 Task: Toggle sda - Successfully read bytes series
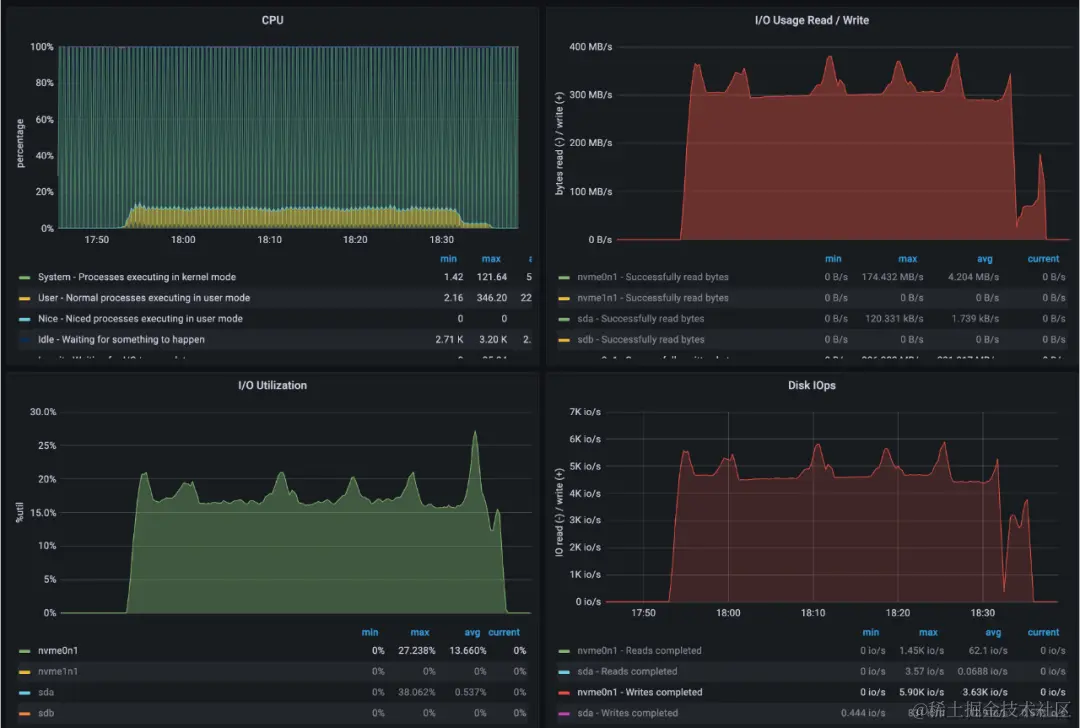click(x=641, y=319)
